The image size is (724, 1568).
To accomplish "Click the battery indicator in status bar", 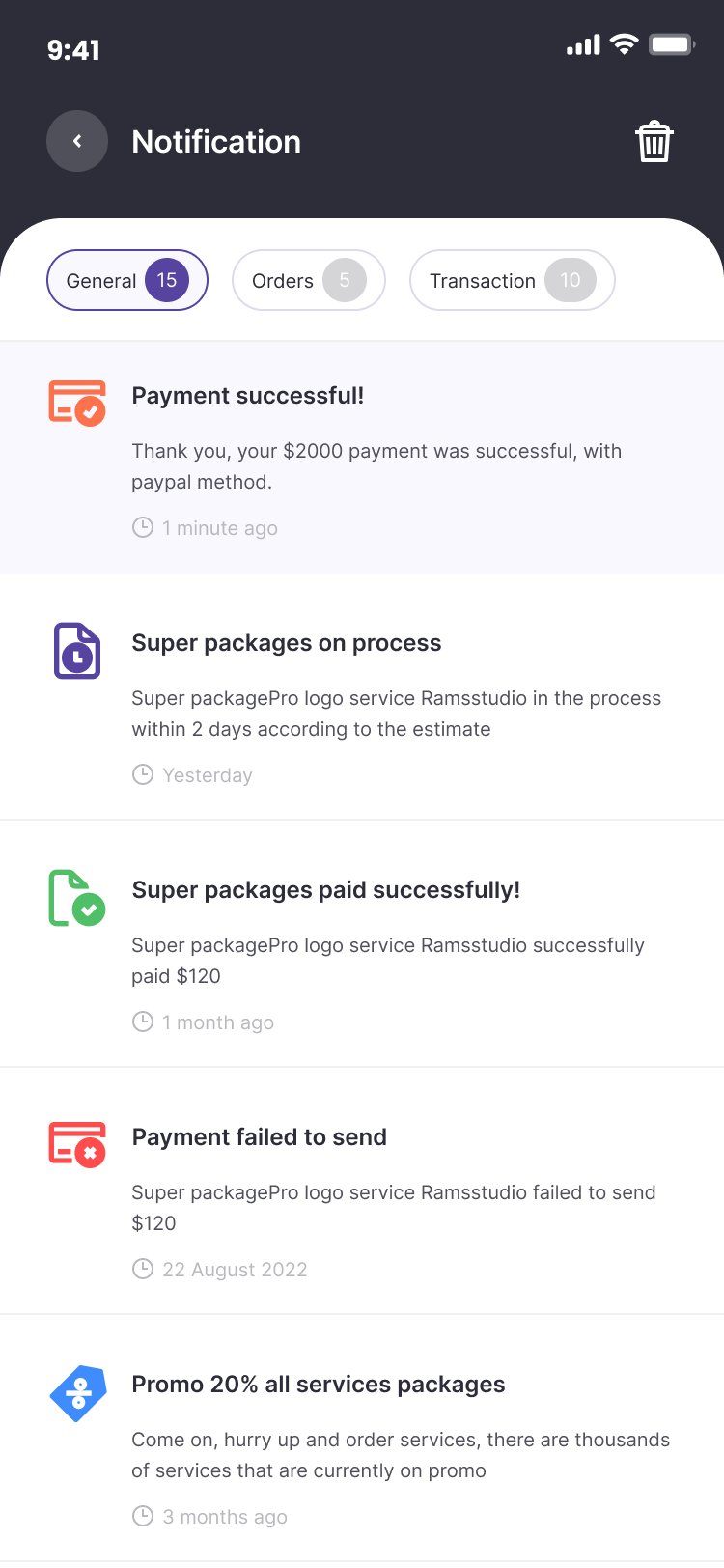I will (x=672, y=44).
